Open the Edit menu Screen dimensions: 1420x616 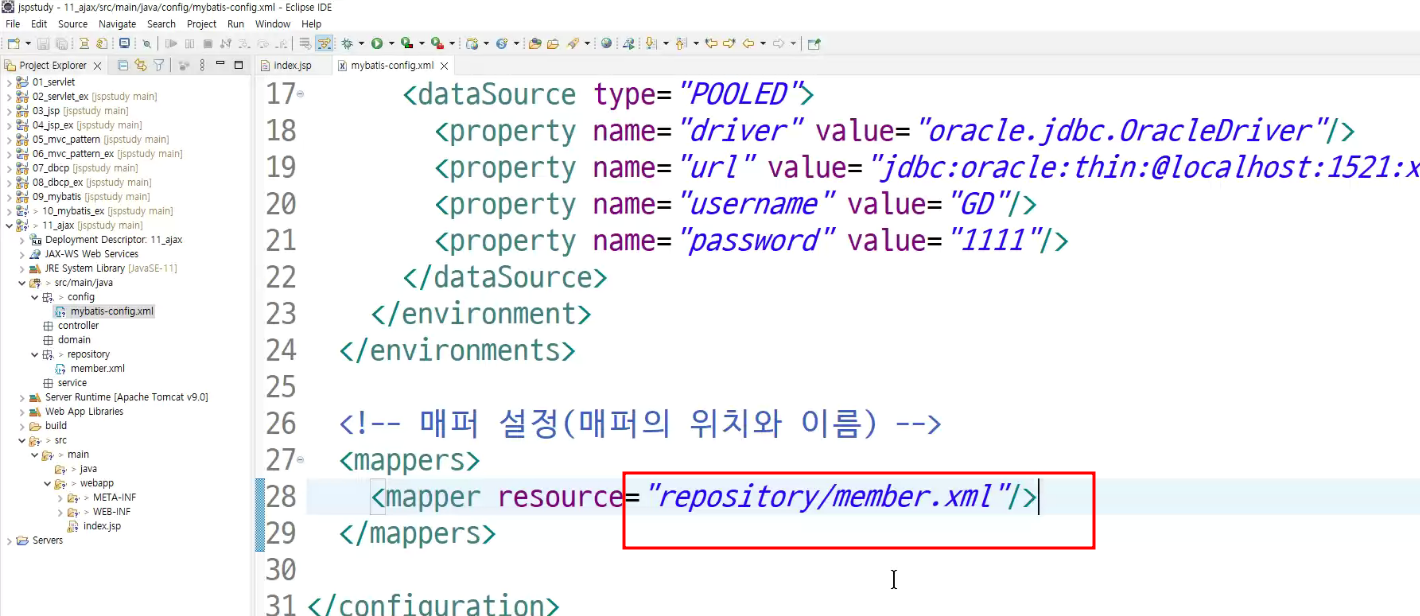click(x=39, y=24)
